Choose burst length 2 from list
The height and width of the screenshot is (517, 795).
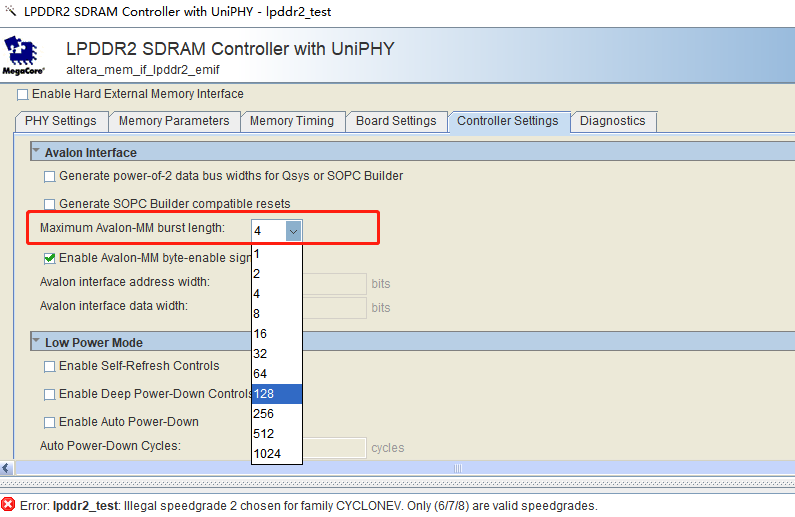[x=277, y=274]
